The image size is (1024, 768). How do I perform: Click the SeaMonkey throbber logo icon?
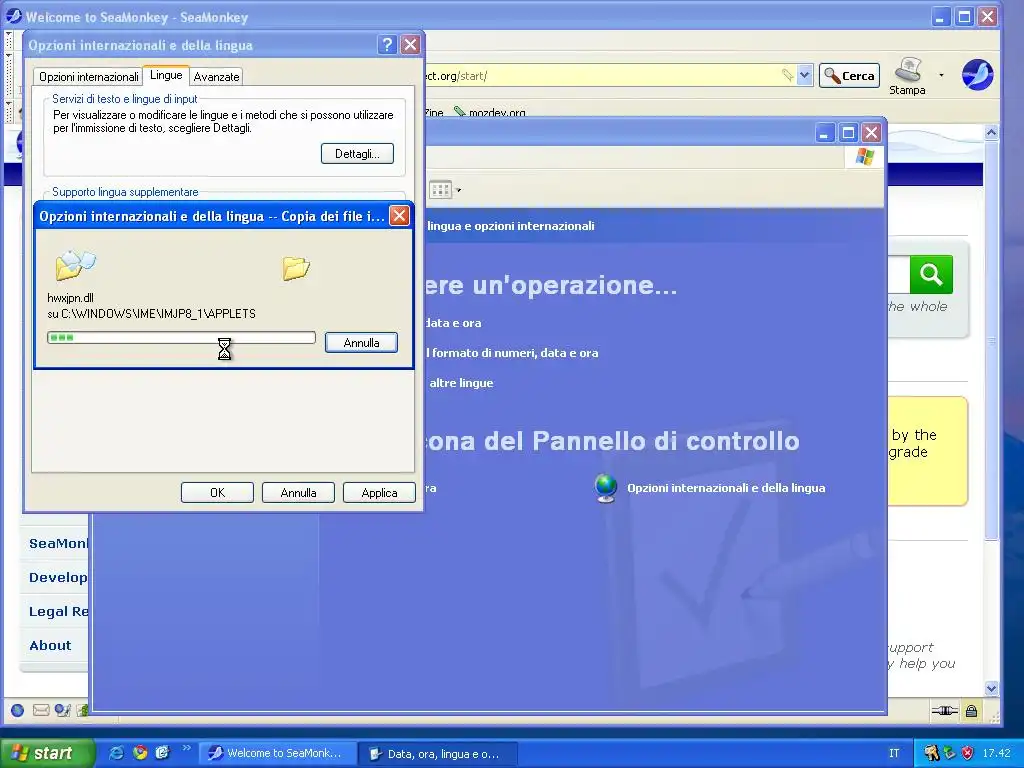[x=977, y=74]
